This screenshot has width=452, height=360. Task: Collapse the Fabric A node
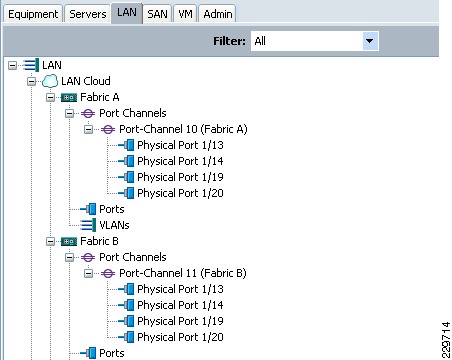[50, 97]
